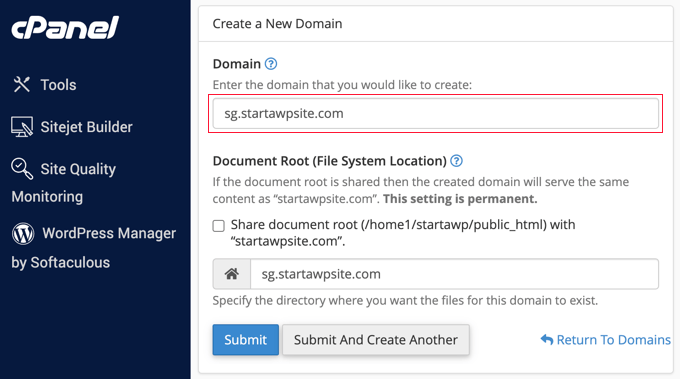Open Sitejet Builder in sidebar

(x=72, y=127)
